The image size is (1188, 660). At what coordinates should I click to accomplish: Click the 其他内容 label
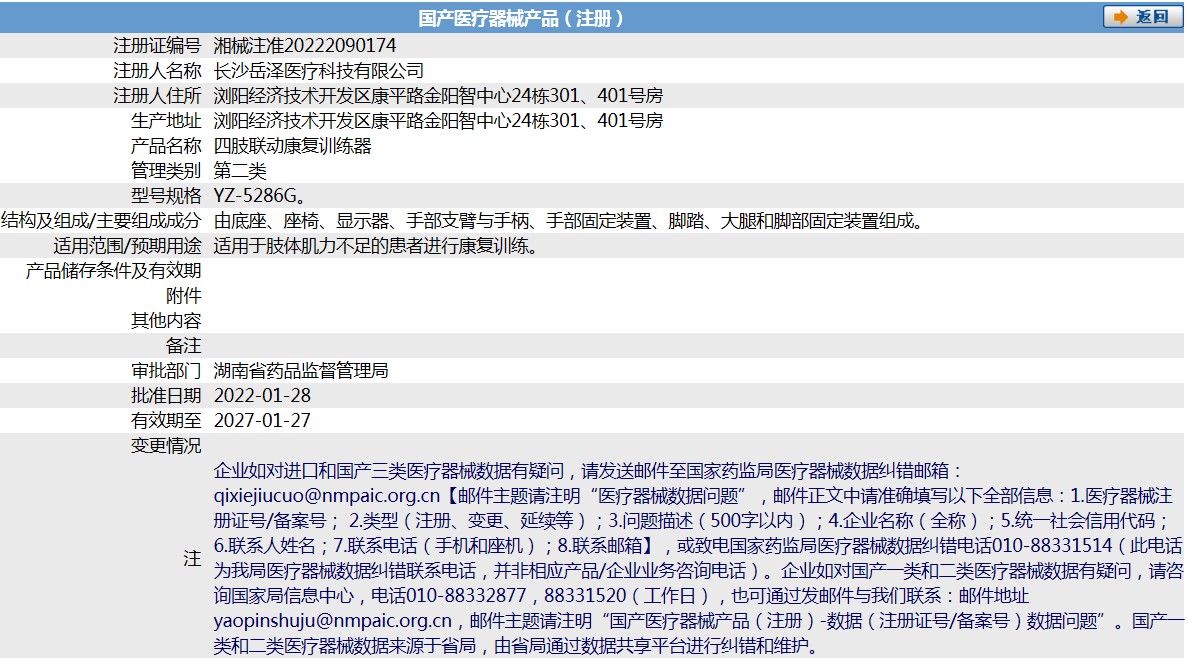(166, 321)
